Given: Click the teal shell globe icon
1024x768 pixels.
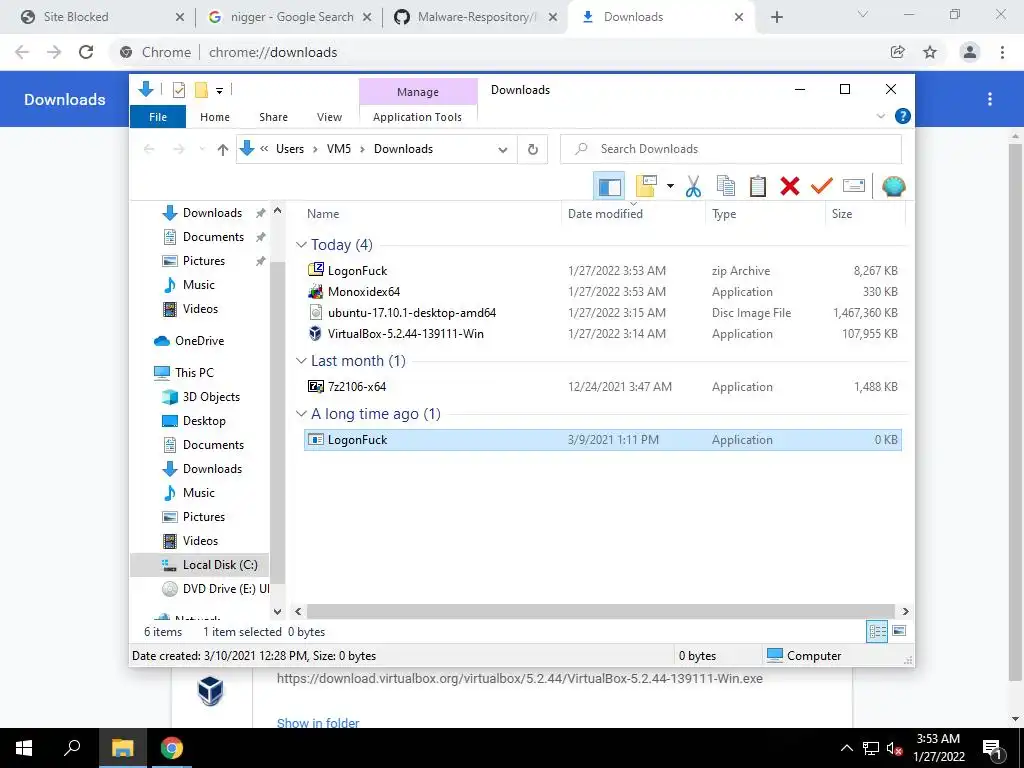Looking at the screenshot, I should click(893, 187).
